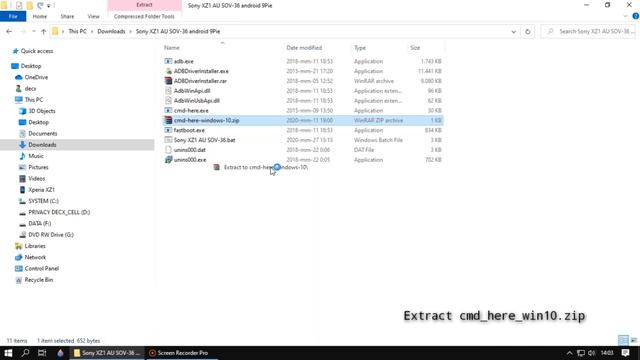Select the cmd-here-windows-10.zip archive icon
This screenshot has height=360, width=640.
[168, 120]
